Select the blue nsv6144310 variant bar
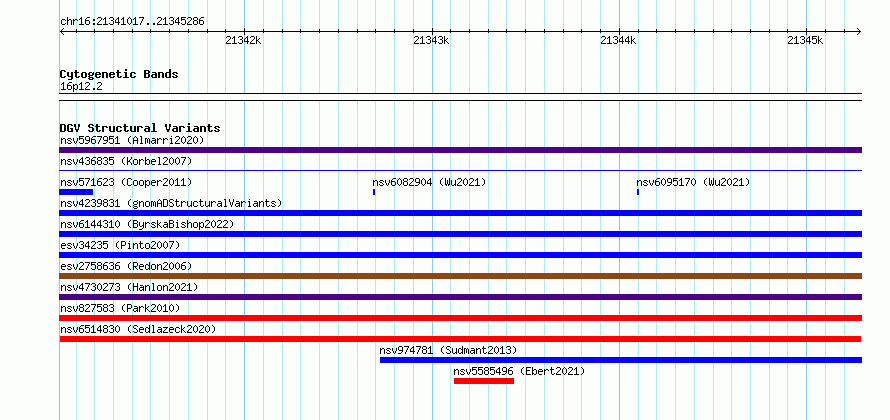The image size is (890, 420). point(461,234)
